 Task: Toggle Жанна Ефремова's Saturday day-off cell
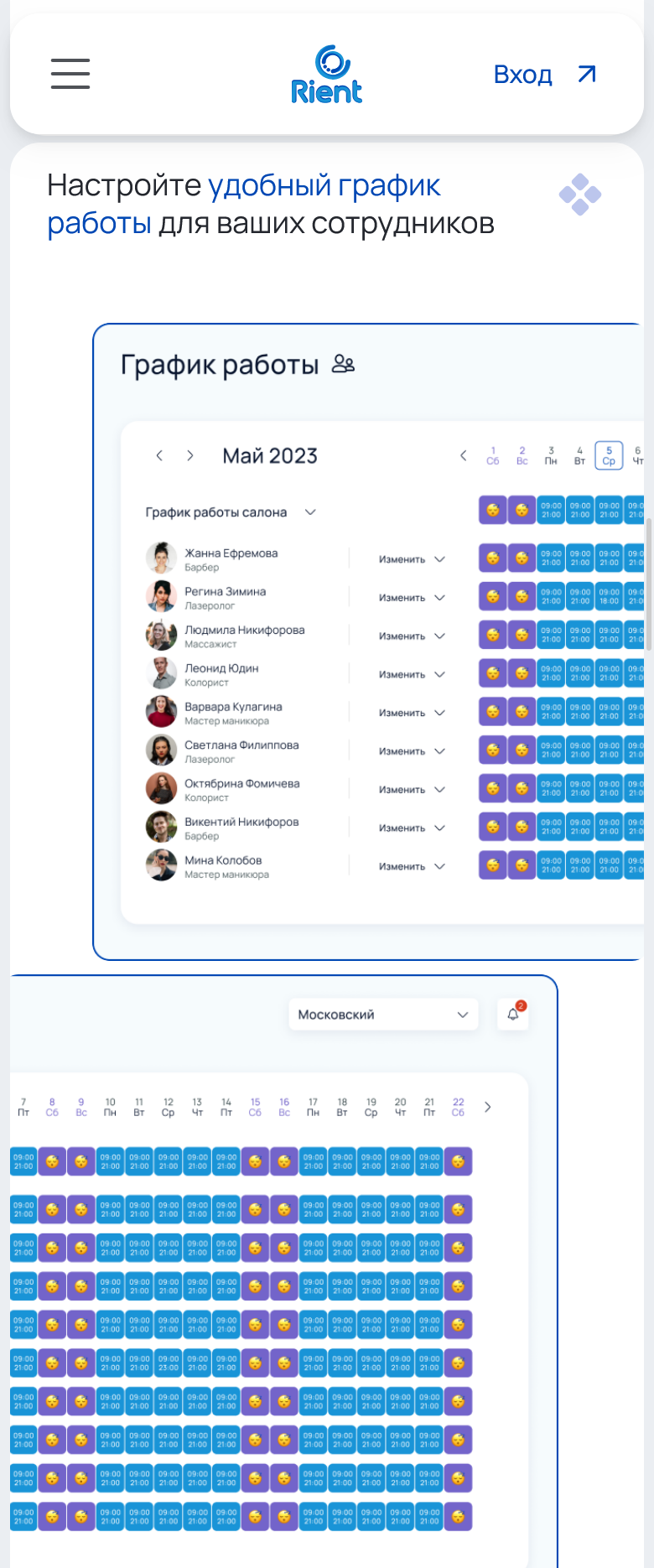point(493,558)
